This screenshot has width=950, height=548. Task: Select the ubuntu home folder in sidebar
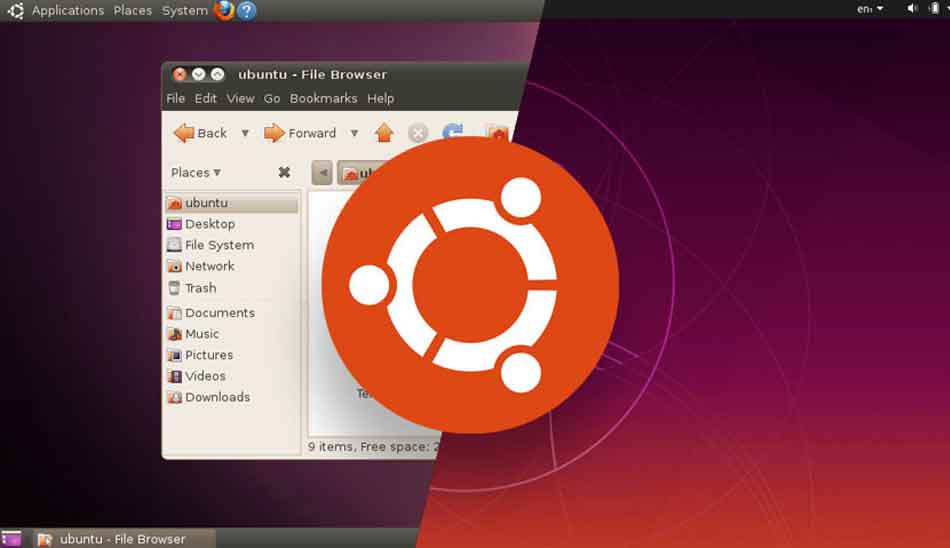coord(231,203)
